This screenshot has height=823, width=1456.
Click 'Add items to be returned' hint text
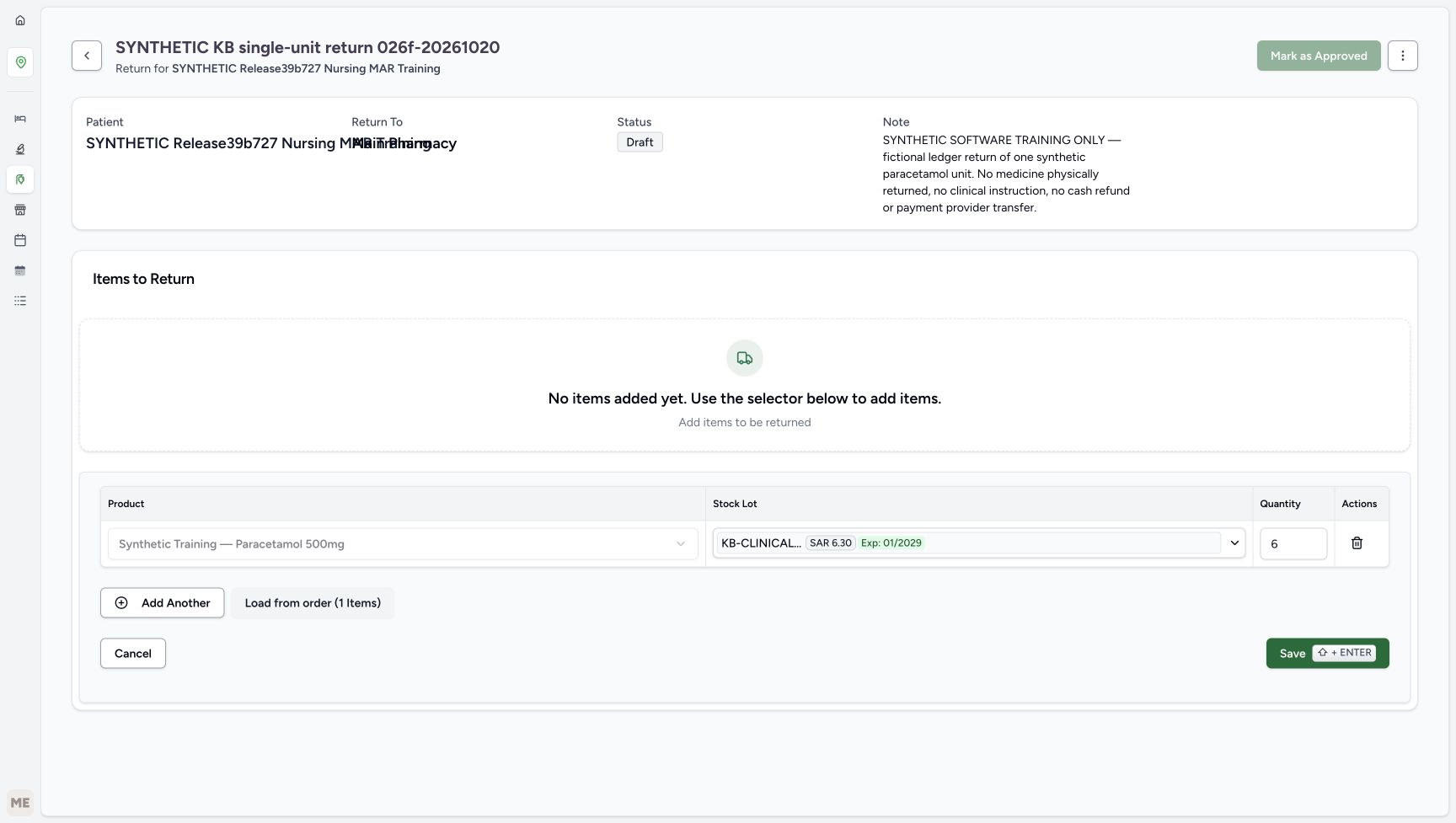[745, 423]
